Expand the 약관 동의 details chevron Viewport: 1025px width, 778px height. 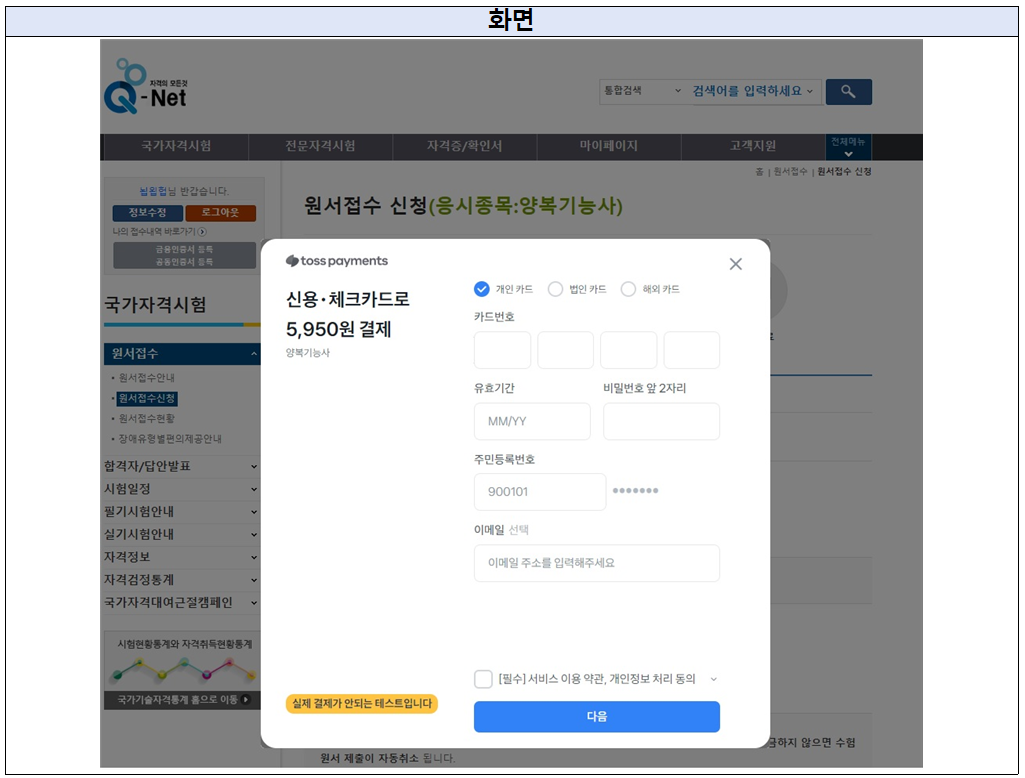(713, 679)
